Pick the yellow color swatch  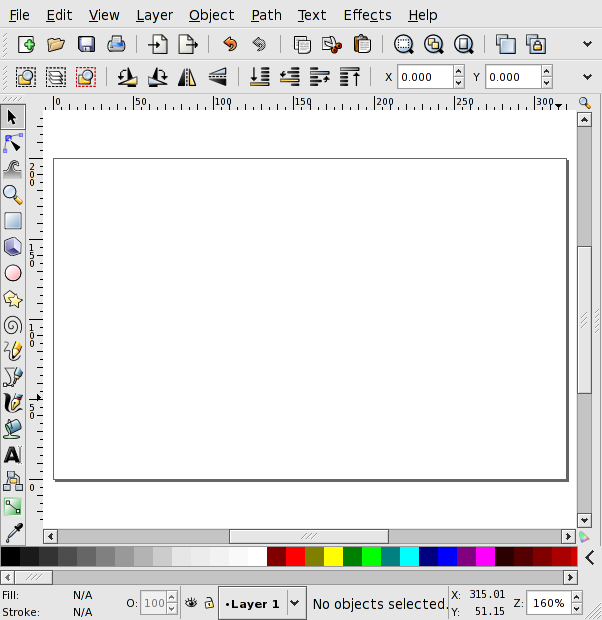(333, 557)
